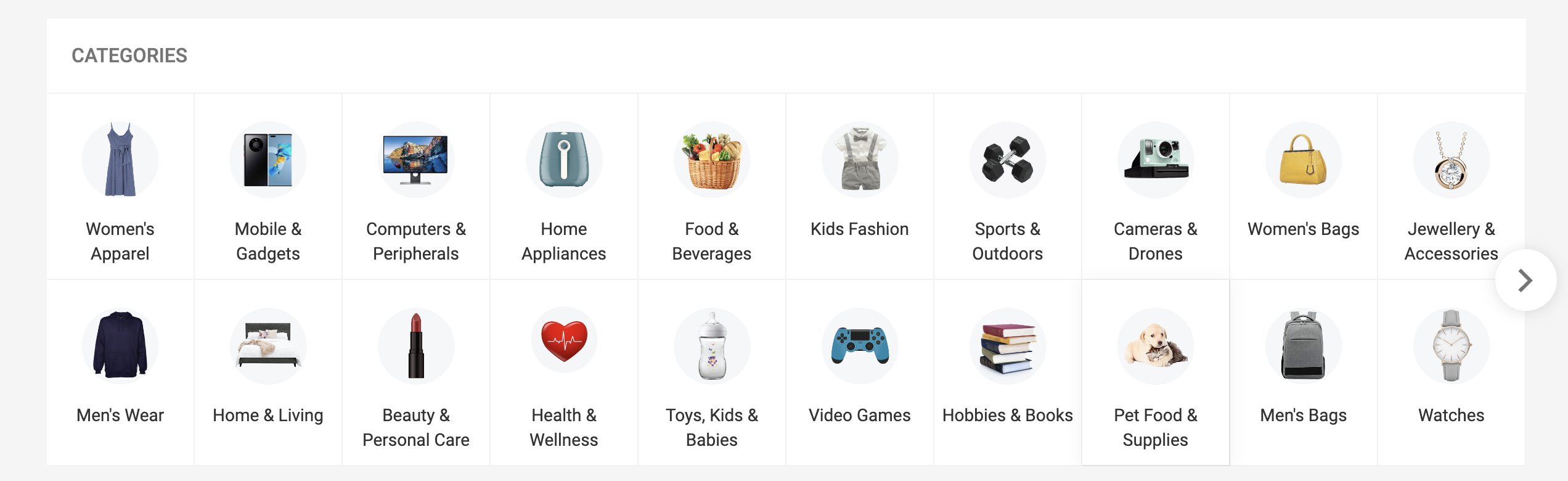Click the Computers & Peripherals monitor icon
1568x481 pixels.
(x=416, y=159)
